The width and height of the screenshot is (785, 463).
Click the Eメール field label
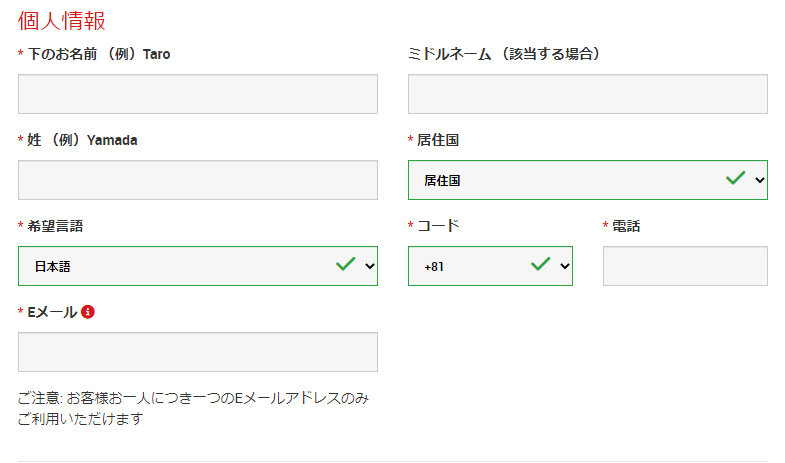click(52, 312)
